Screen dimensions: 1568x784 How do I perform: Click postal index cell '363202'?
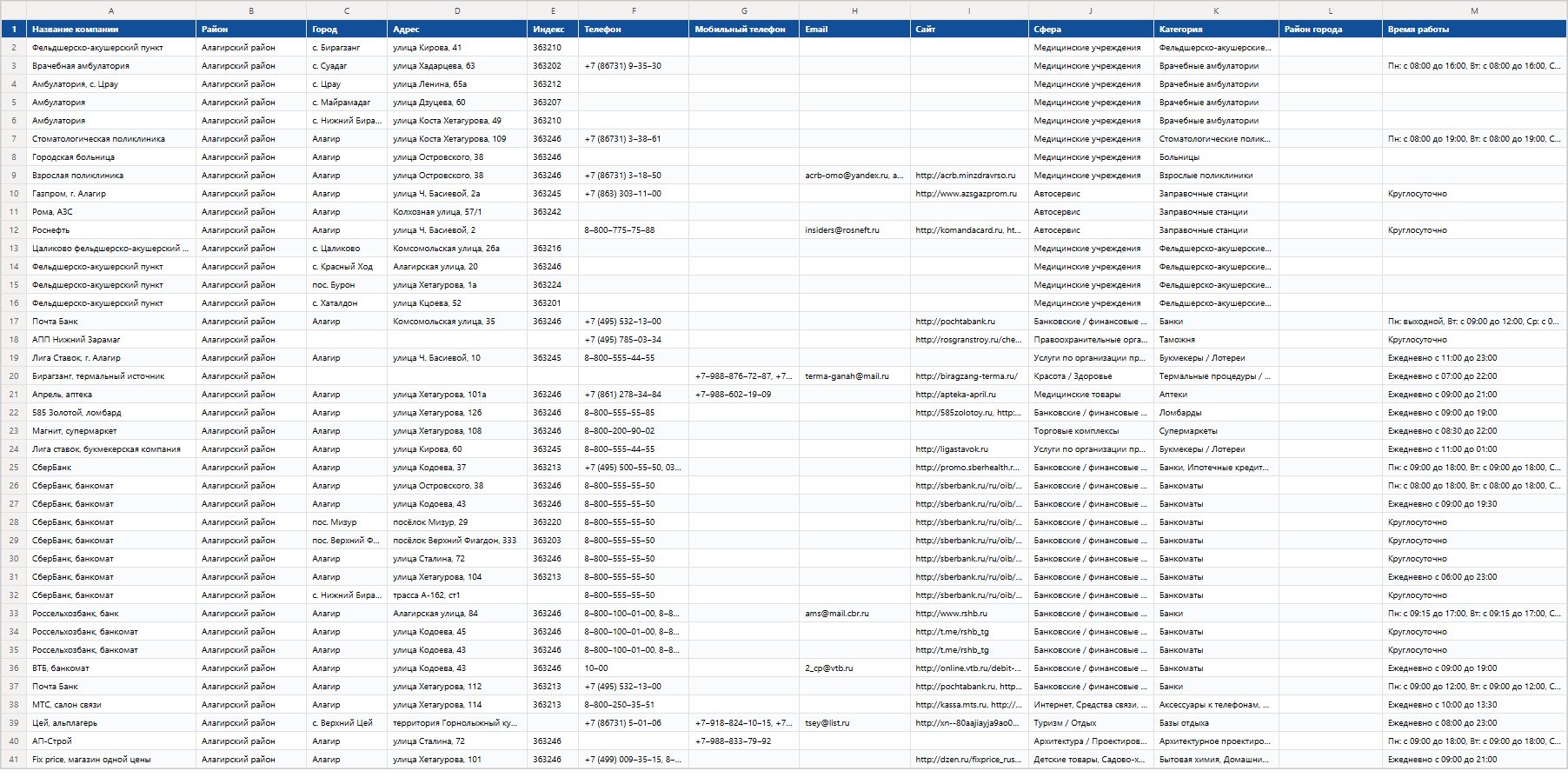(553, 66)
